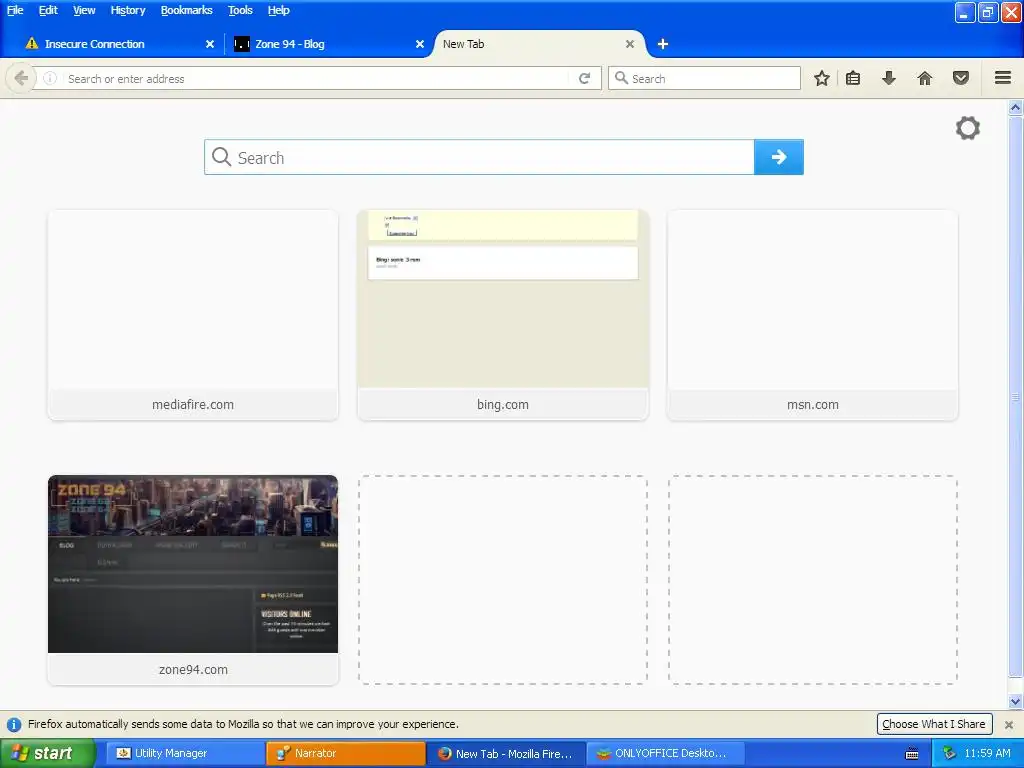
Task: Open the Edit menu
Action: click(48, 10)
